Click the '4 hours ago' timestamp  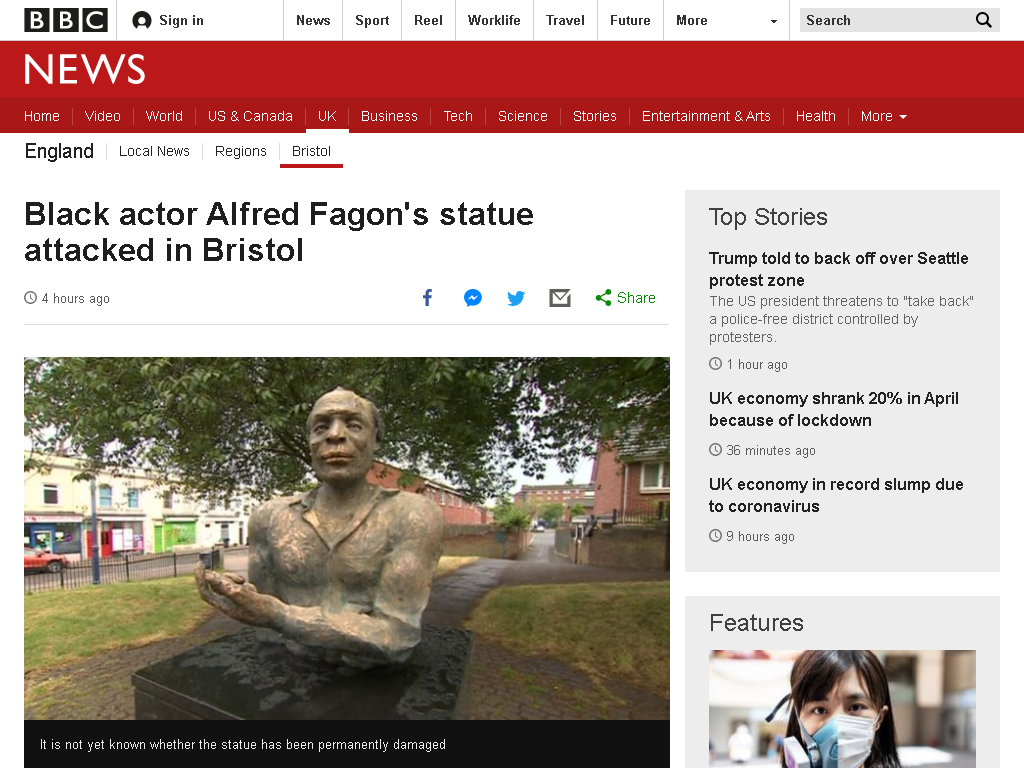click(76, 298)
